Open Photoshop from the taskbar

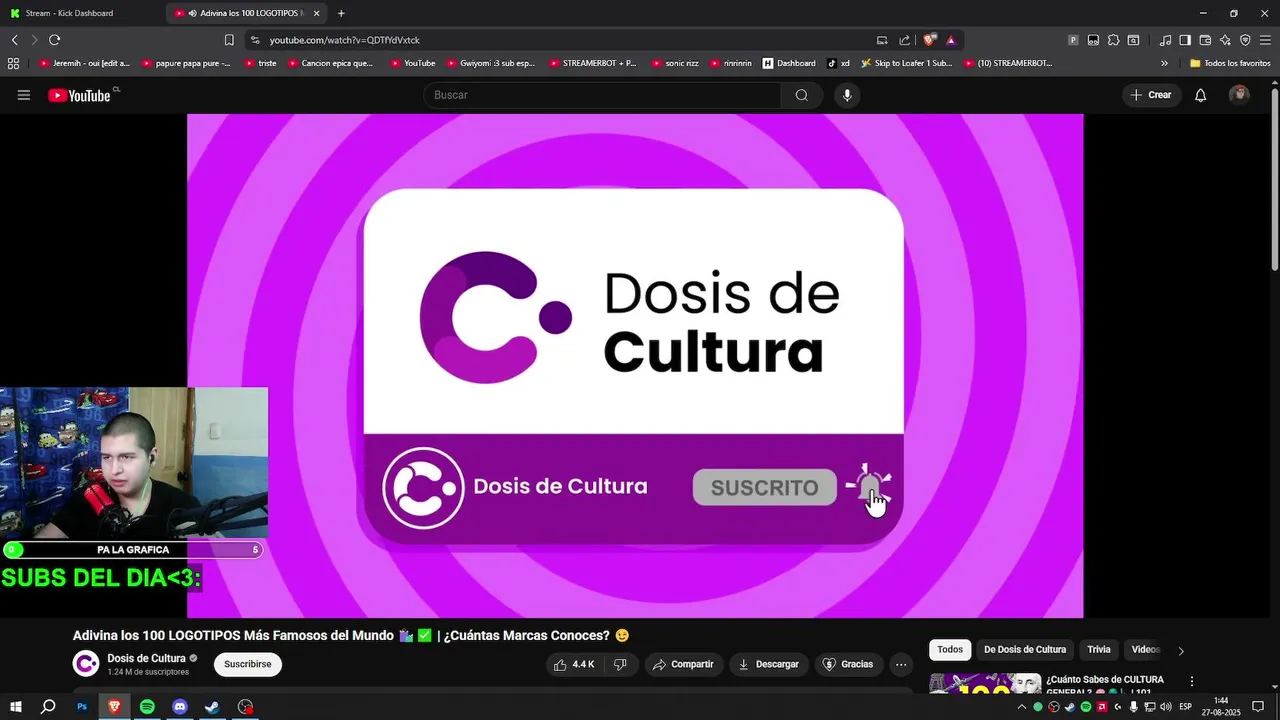click(82, 707)
